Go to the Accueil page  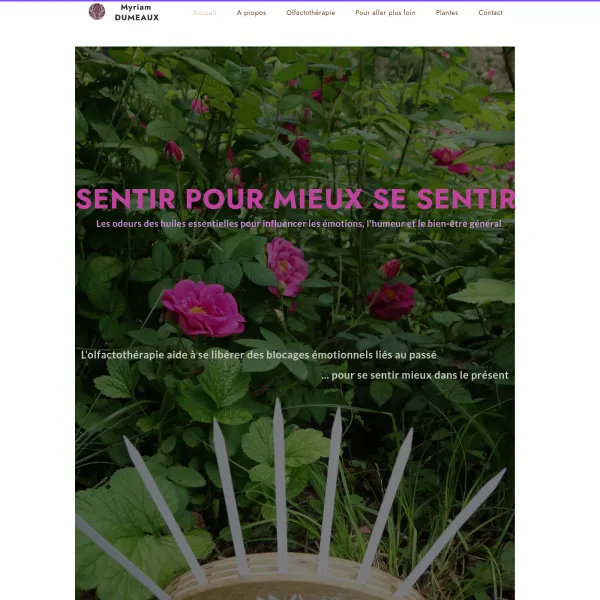tap(204, 13)
